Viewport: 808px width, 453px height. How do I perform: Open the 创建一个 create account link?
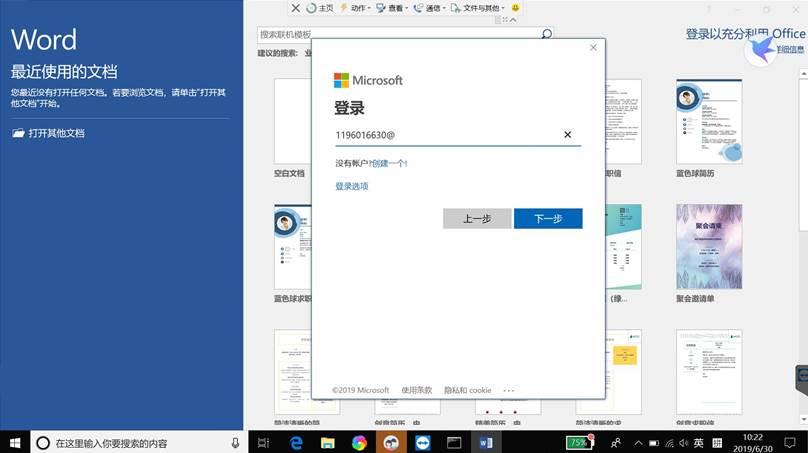tap(390, 163)
